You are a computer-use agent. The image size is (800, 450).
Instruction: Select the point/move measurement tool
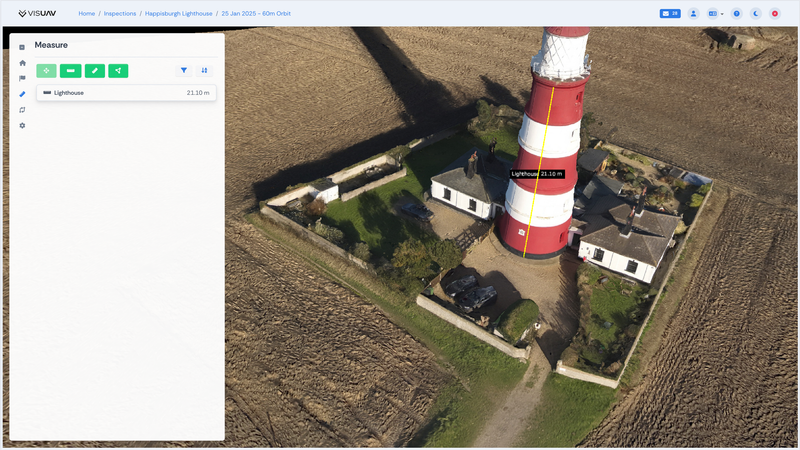(46, 70)
